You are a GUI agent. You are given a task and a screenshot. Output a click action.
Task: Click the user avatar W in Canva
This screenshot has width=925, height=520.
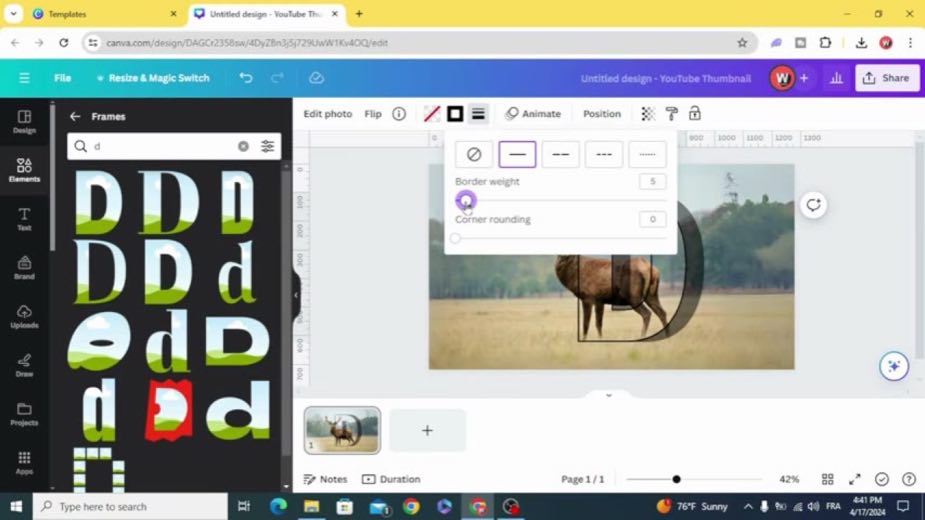pos(782,78)
